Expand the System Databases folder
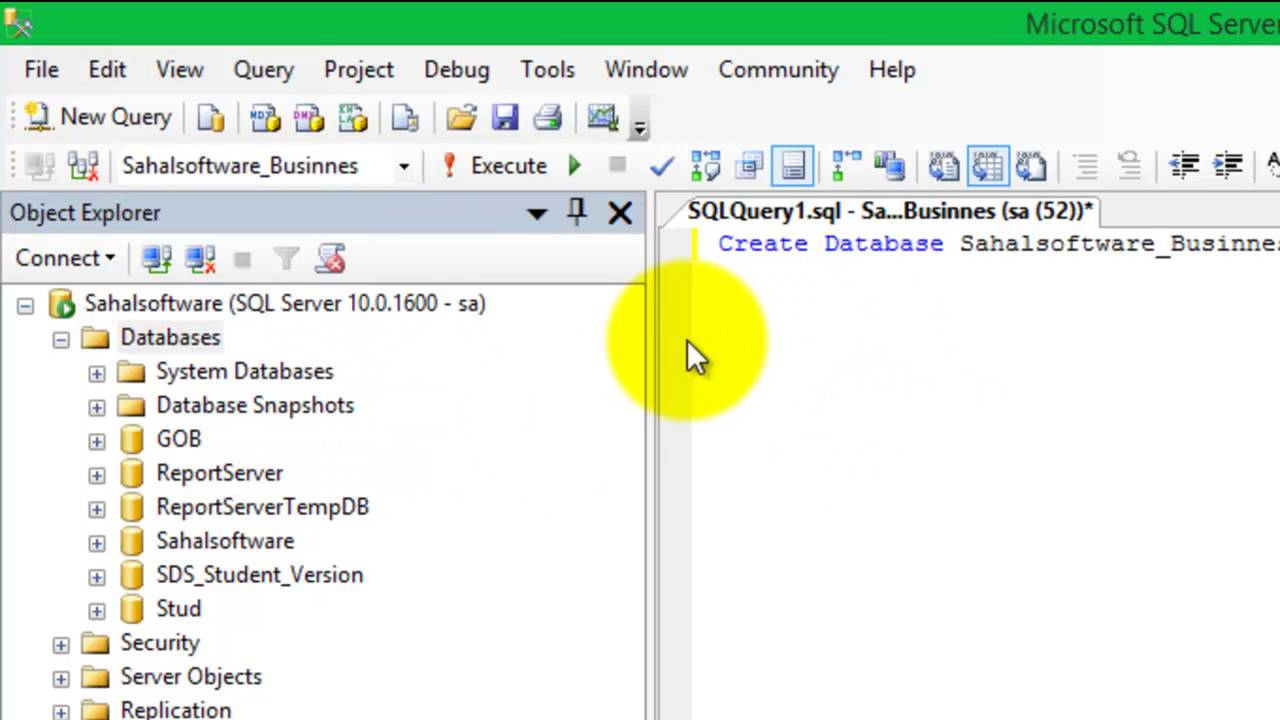The width and height of the screenshot is (1280, 720). pyautogui.click(x=96, y=373)
